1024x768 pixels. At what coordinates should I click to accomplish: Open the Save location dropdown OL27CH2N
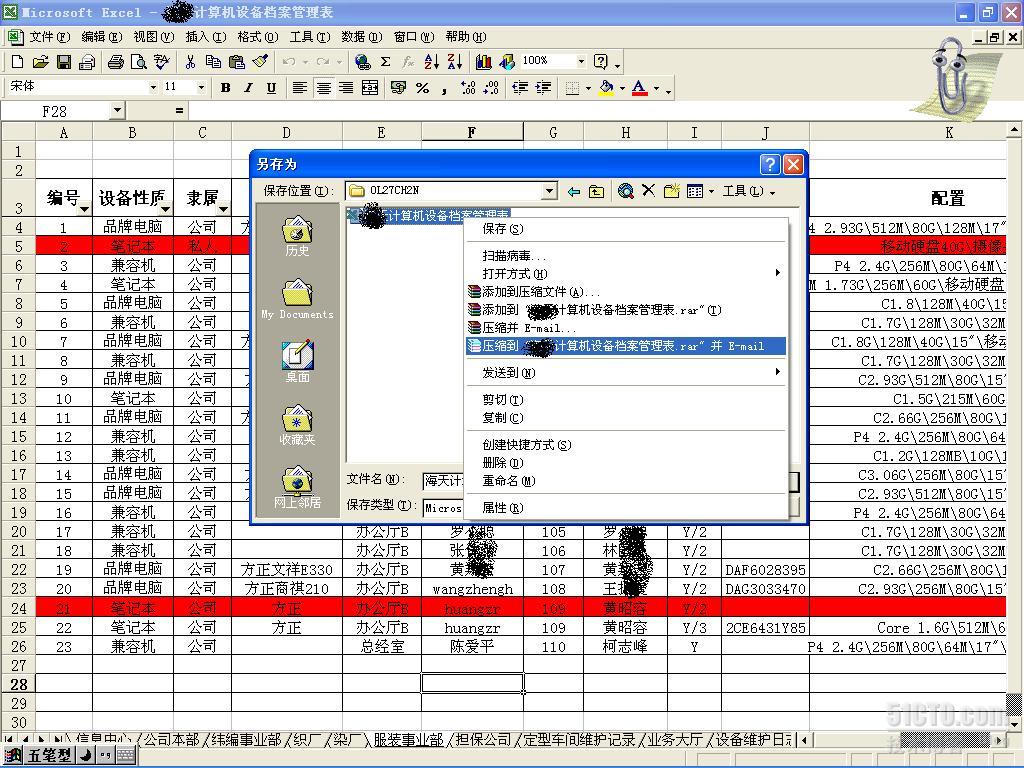click(x=550, y=191)
